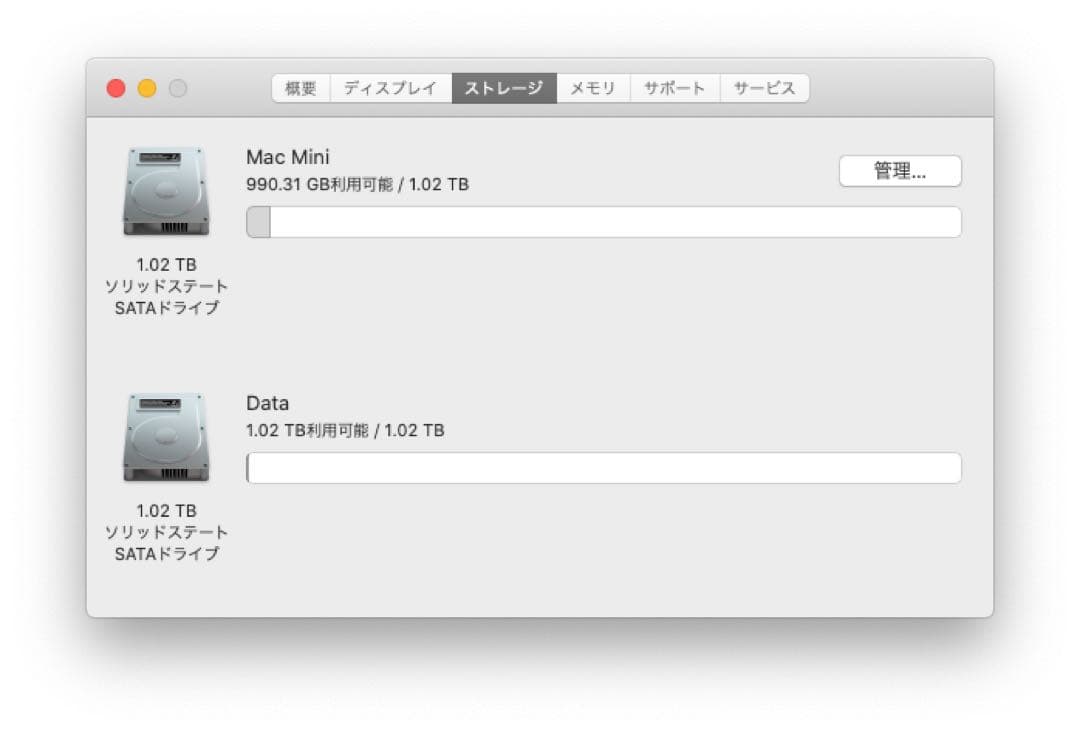Open the サービス tab
1080x732 pixels.
coord(763,87)
